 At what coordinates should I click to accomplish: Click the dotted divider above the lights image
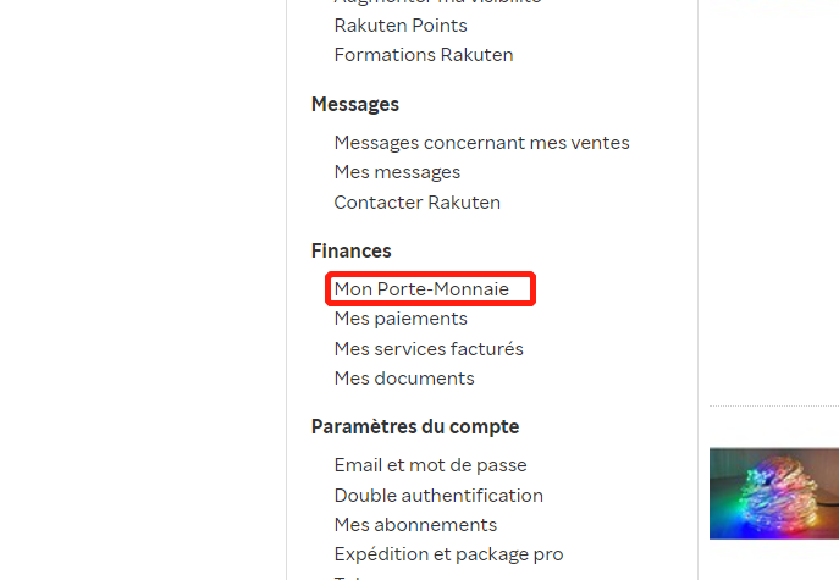tap(774, 406)
